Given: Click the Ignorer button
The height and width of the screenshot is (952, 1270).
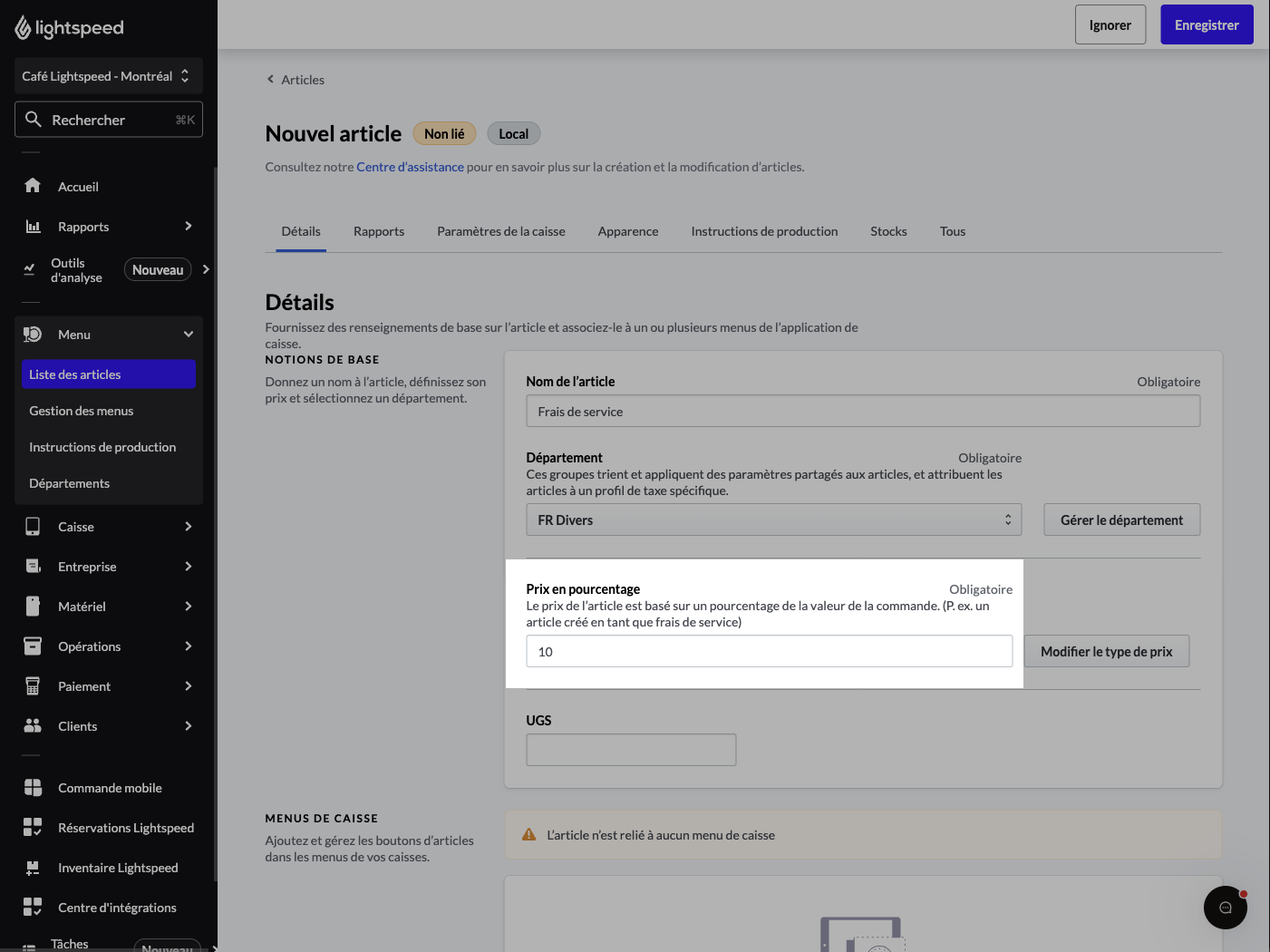Looking at the screenshot, I should pyautogui.click(x=1110, y=25).
